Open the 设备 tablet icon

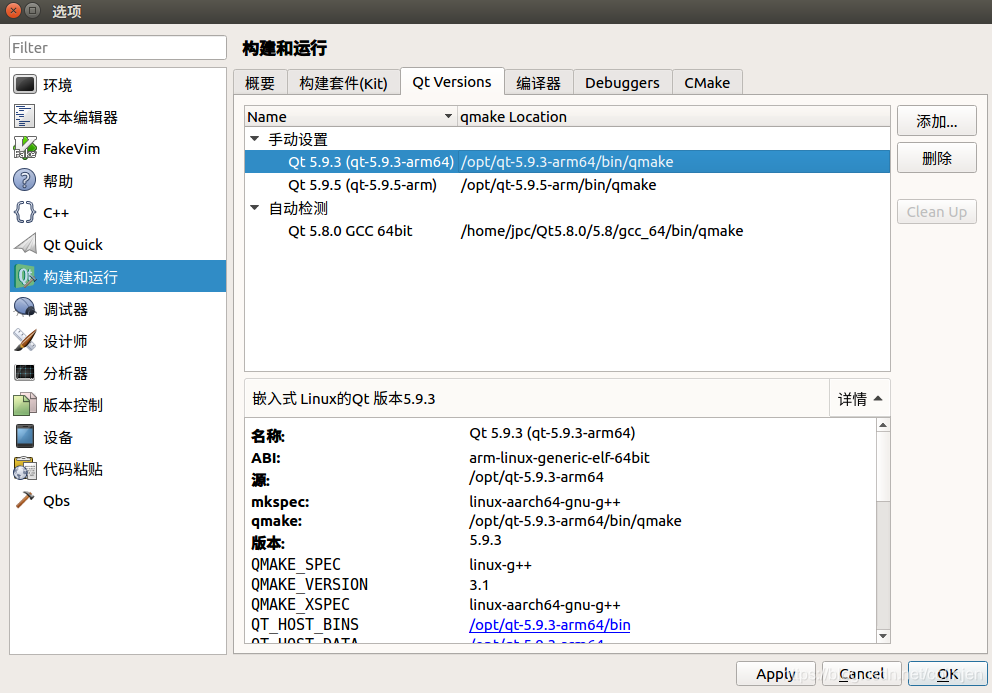tap(25, 437)
